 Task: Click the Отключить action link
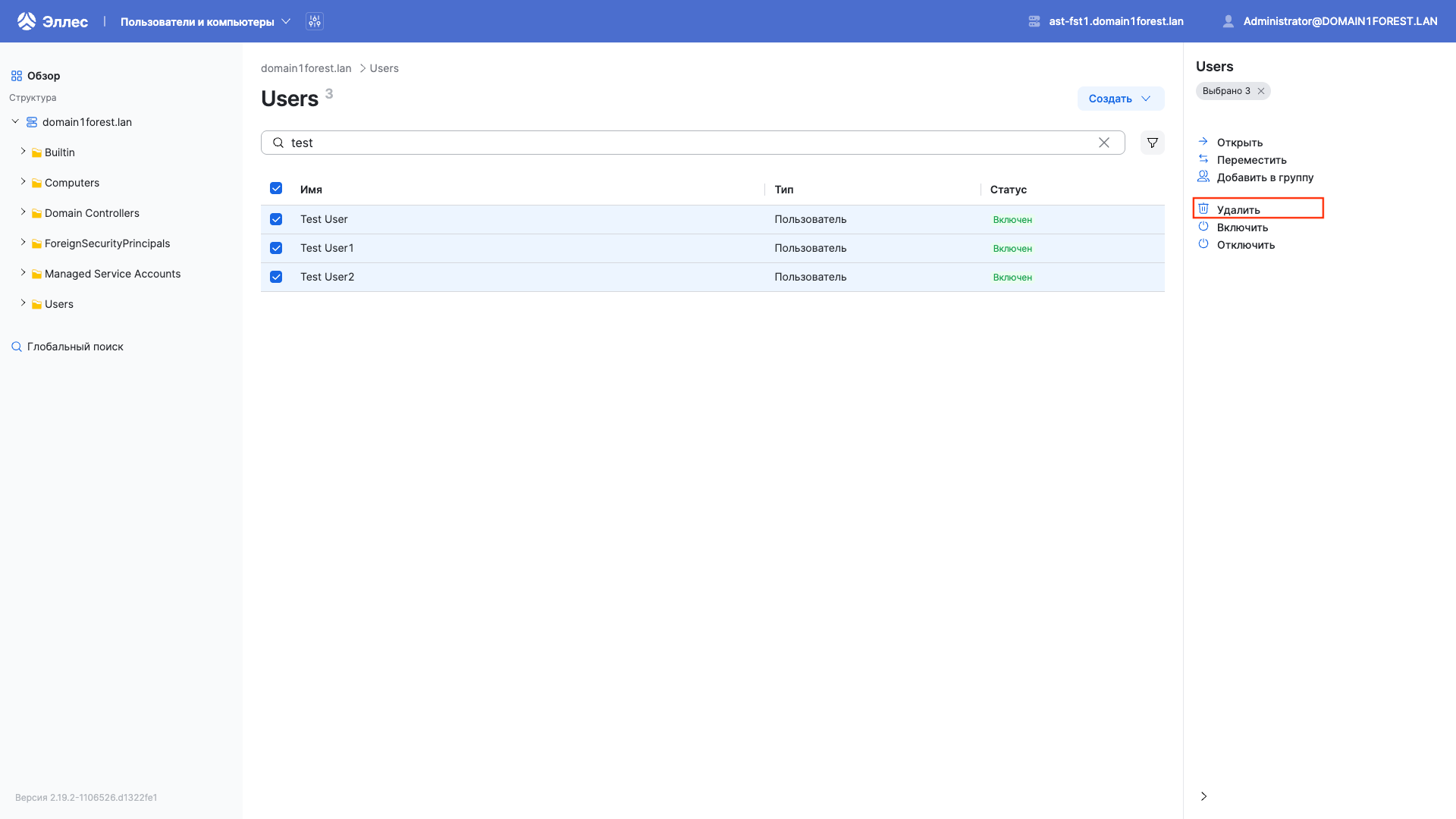1245,244
